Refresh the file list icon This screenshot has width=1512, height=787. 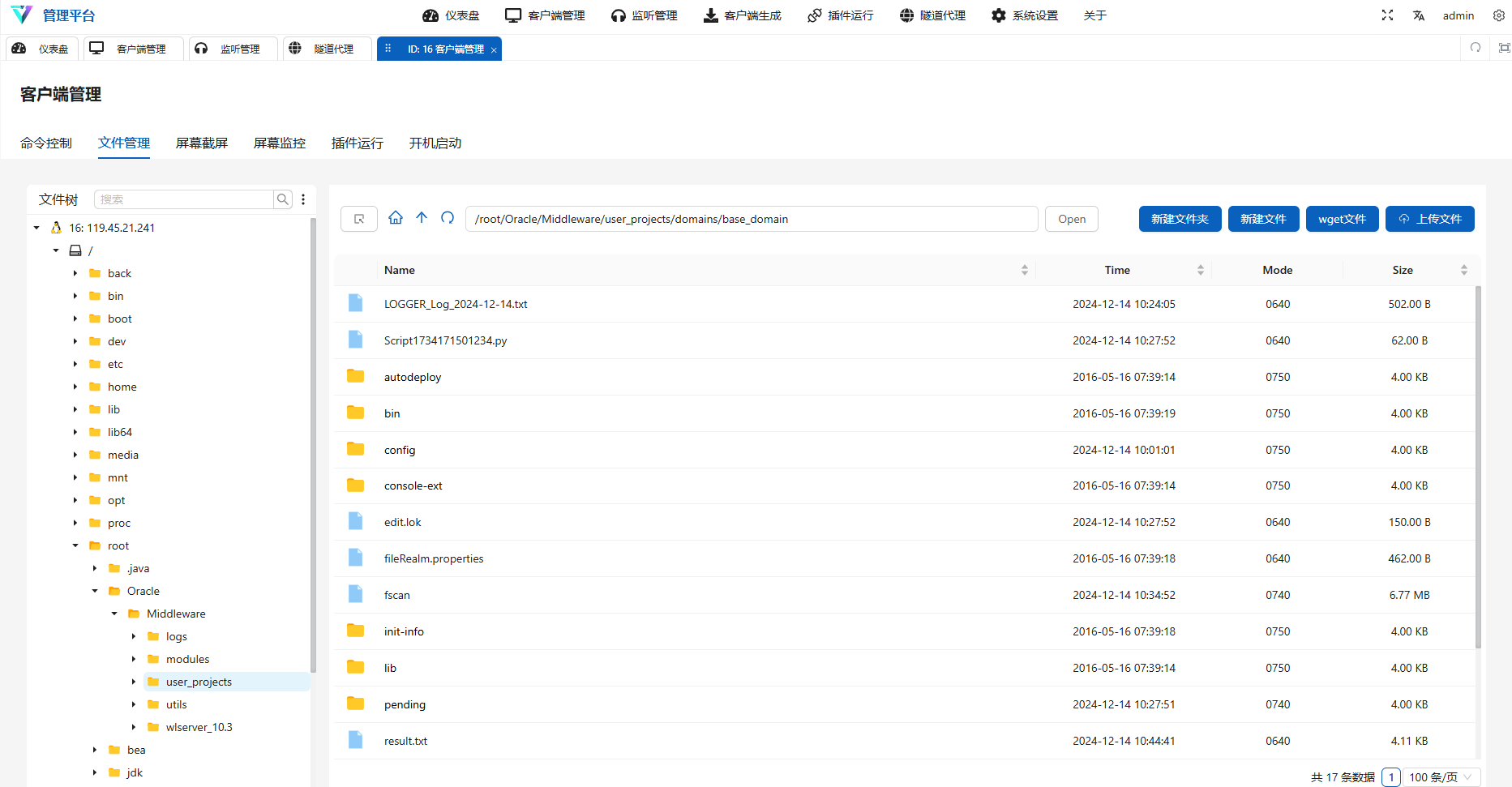coord(448,218)
